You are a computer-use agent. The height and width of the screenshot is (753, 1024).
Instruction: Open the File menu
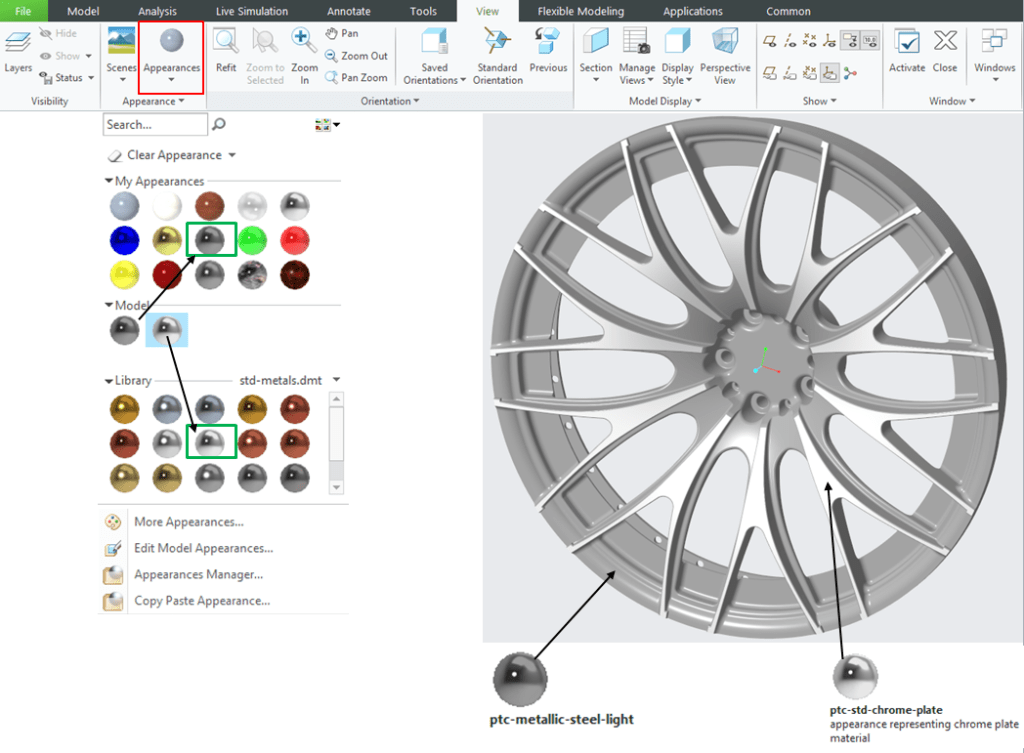[23, 11]
